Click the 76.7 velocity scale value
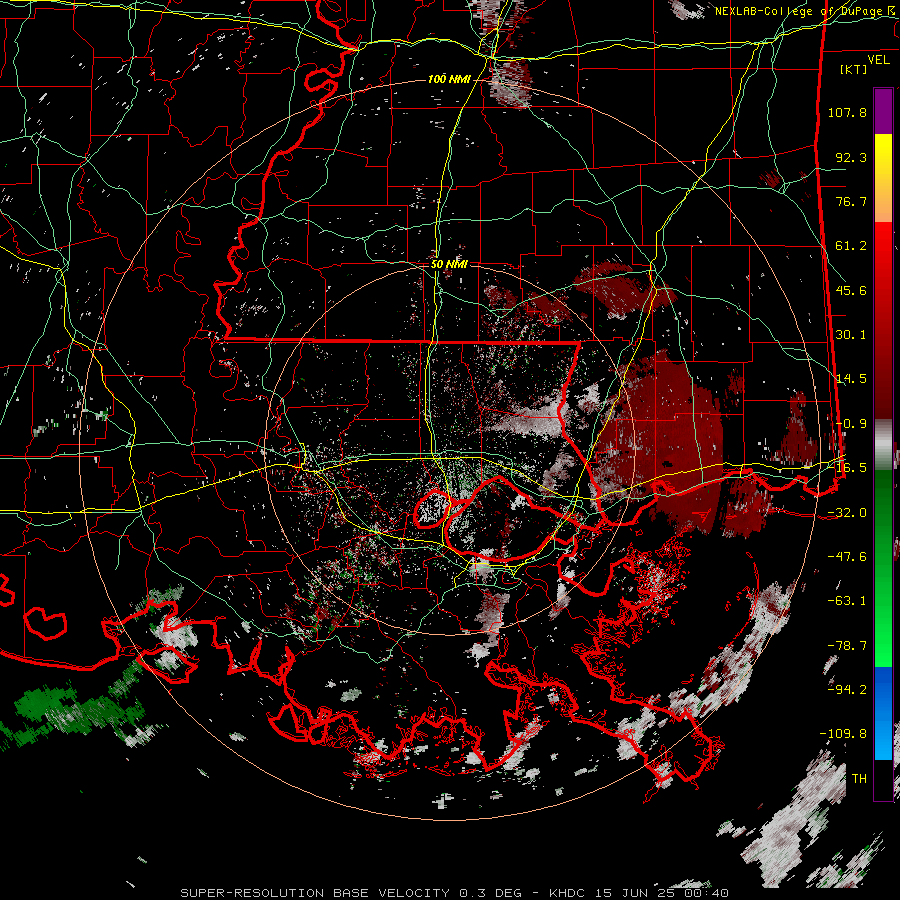 point(851,201)
